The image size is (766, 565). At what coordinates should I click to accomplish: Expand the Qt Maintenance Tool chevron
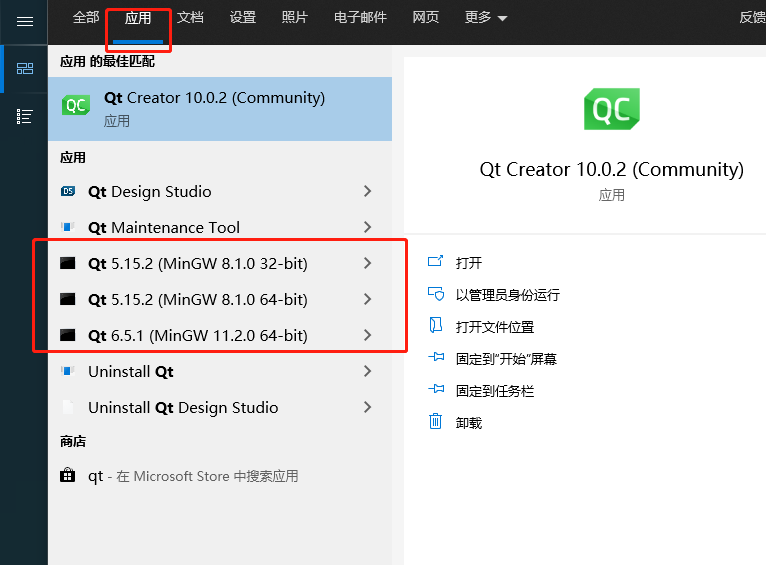(367, 227)
